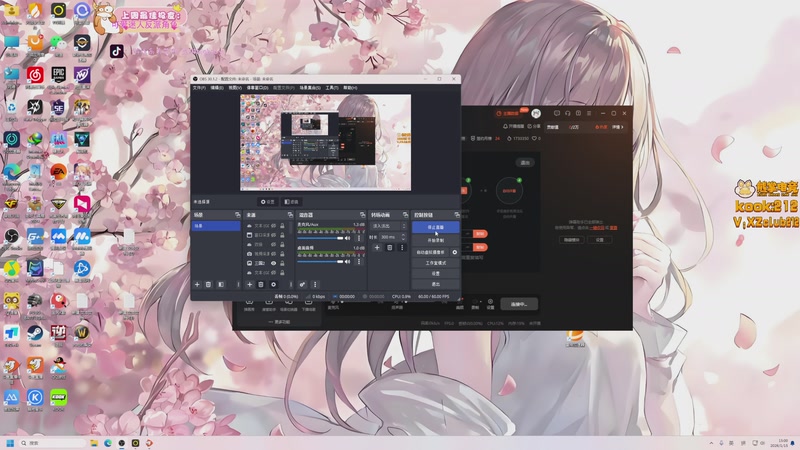Click Stop Streaming button in OBS
800x450 pixels.
(x=435, y=227)
